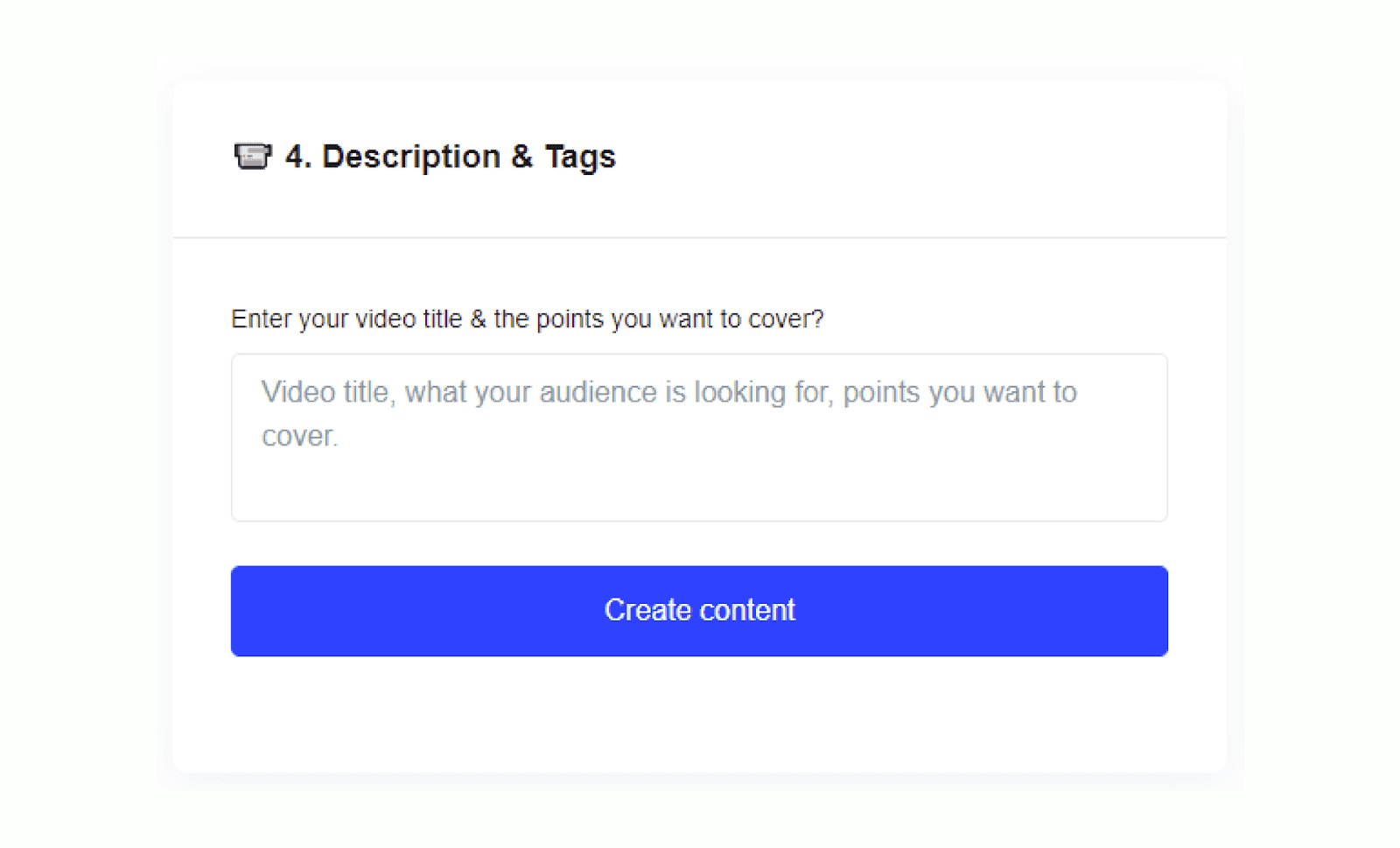The width and height of the screenshot is (1400, 848).
Task: Place the cursor in the description prompt field
Action: tap(699, 437)
